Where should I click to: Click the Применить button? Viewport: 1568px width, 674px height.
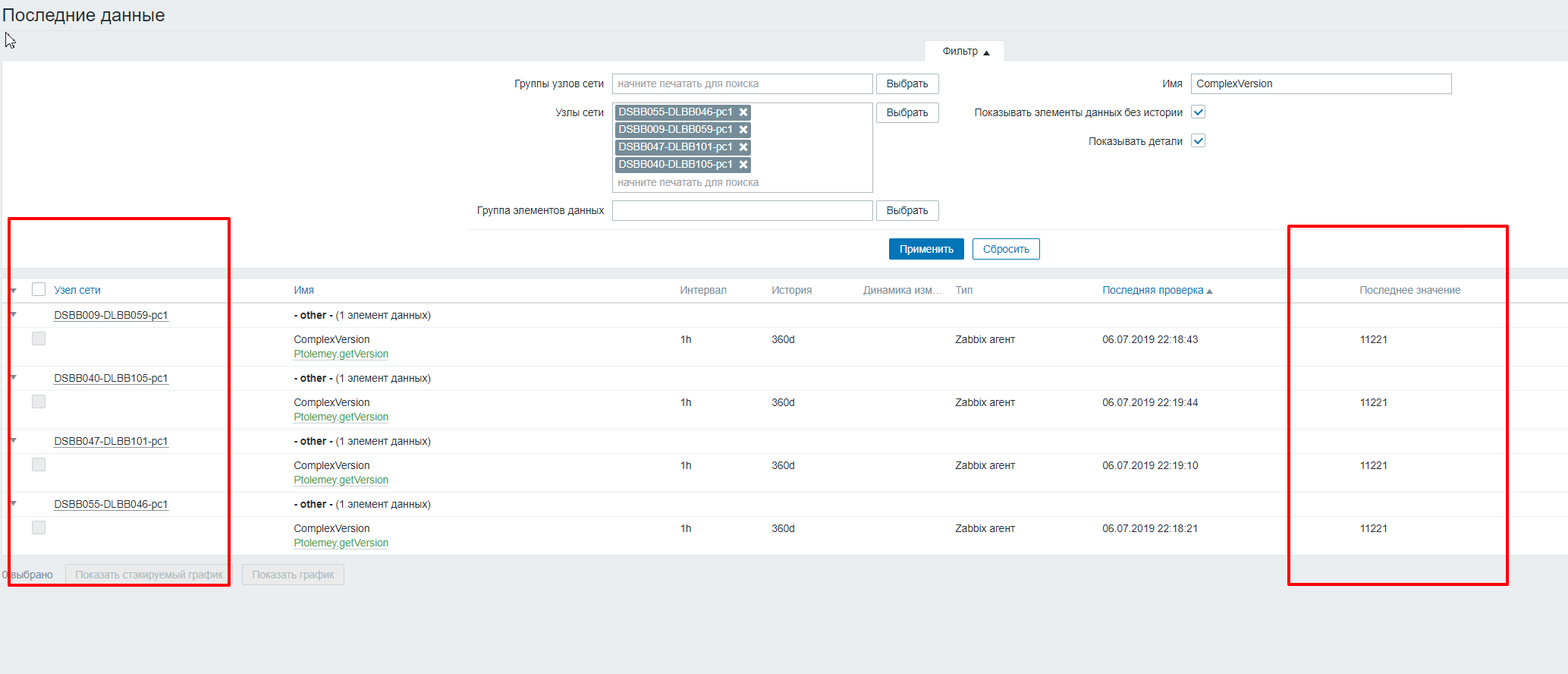(x=925, y=249)
